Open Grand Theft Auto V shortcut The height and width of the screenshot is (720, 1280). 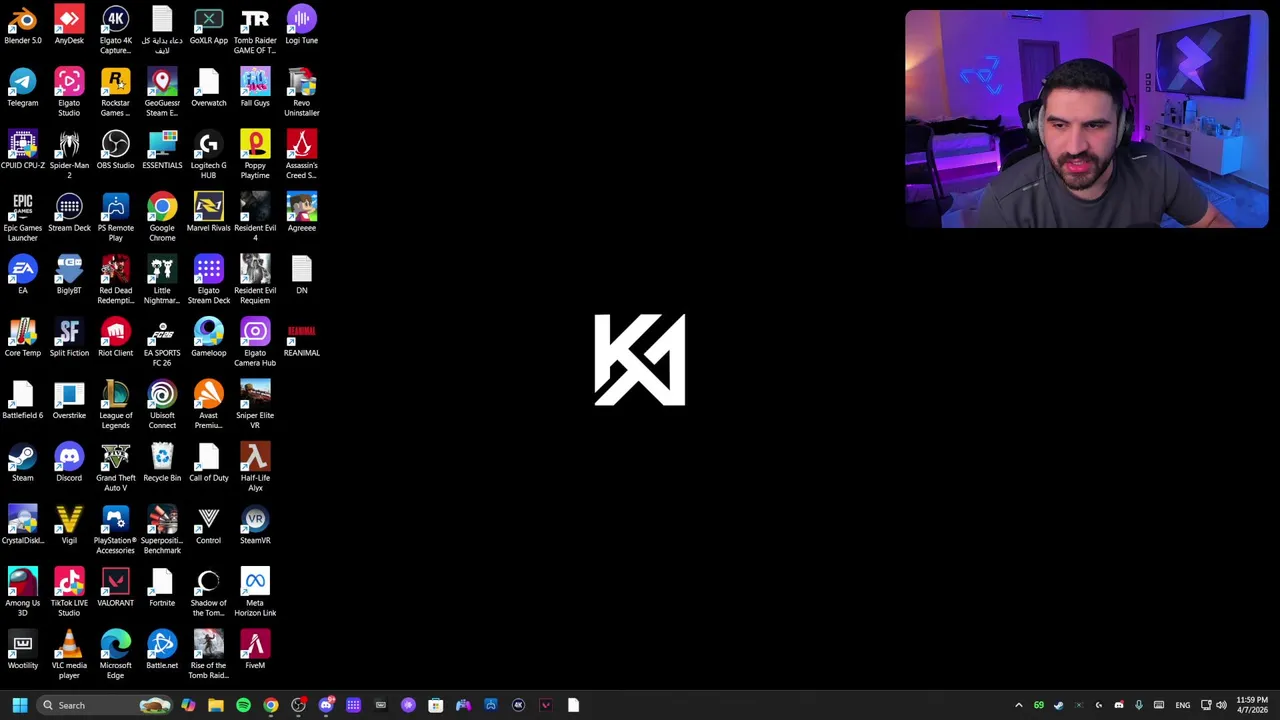click(115, 468)
